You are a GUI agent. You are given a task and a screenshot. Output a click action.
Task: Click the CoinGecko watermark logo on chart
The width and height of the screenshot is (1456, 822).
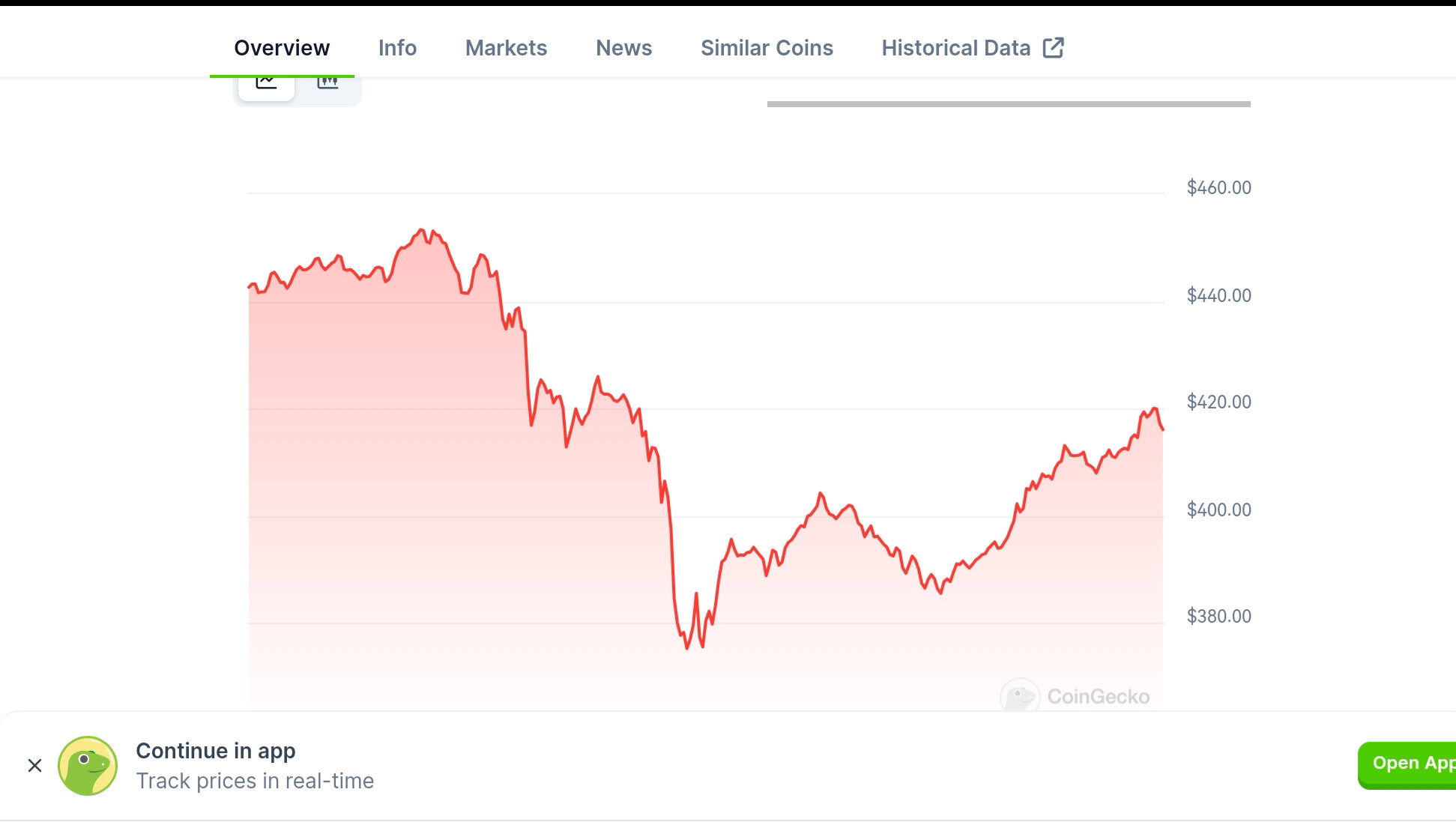click(x=1075, y=696)
